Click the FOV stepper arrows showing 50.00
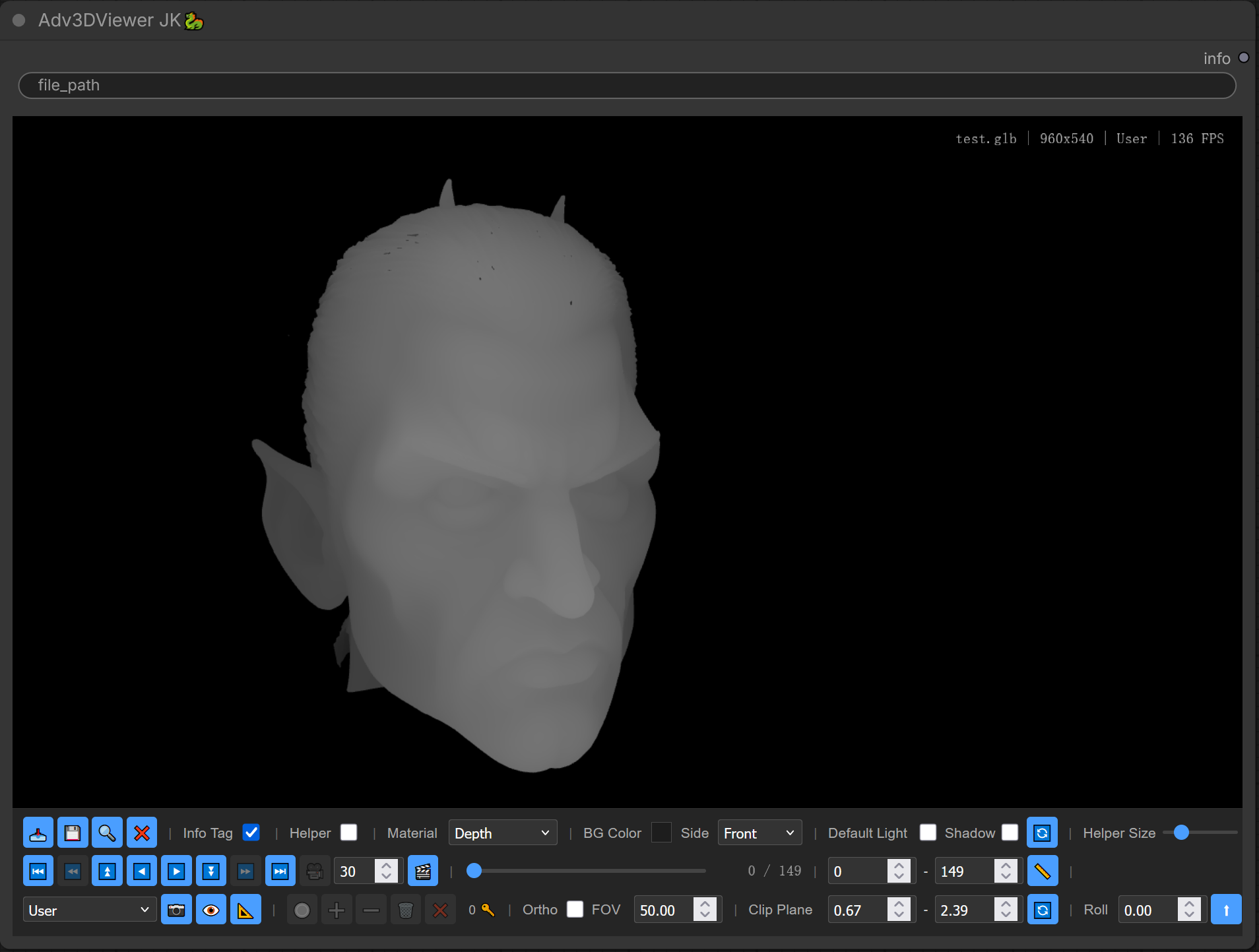Screen dimensions: 1259x952 (x=705, y=909)
